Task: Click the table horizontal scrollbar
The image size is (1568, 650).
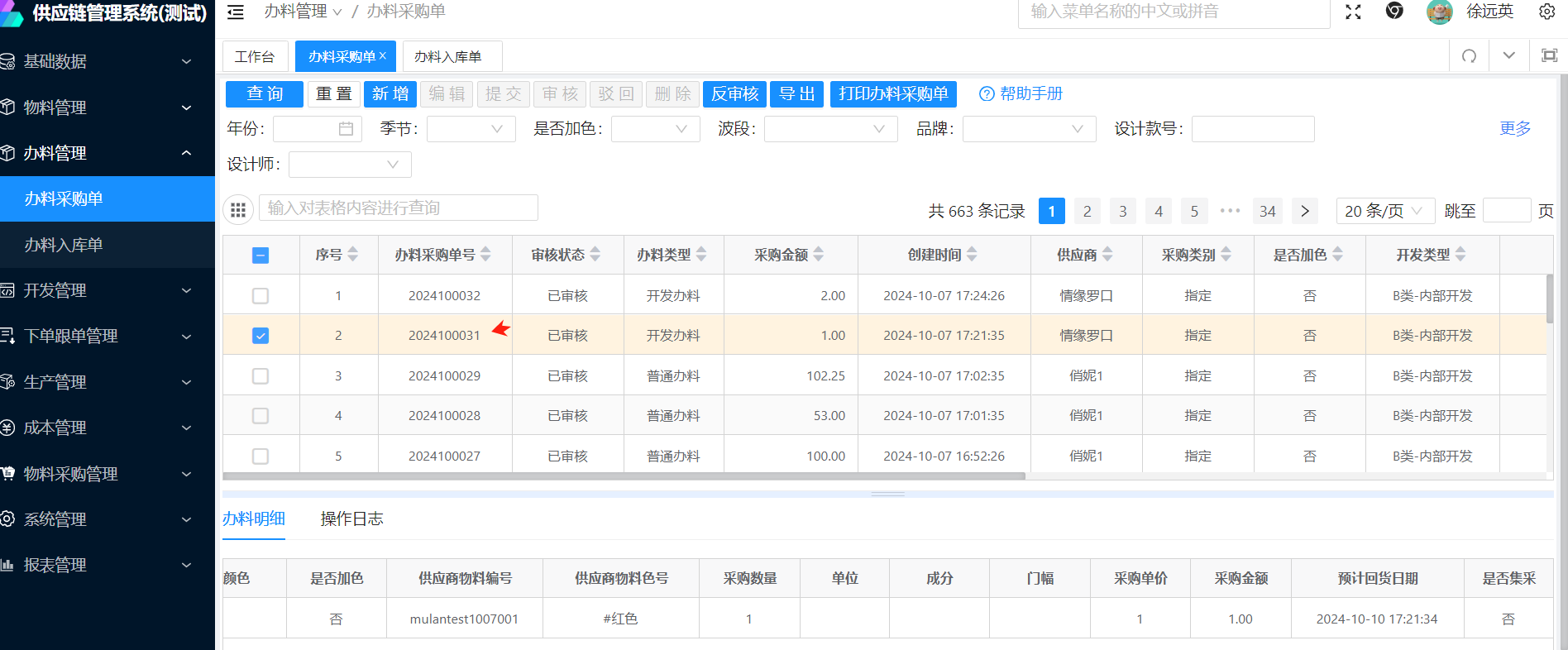Action: click(624, 476)
